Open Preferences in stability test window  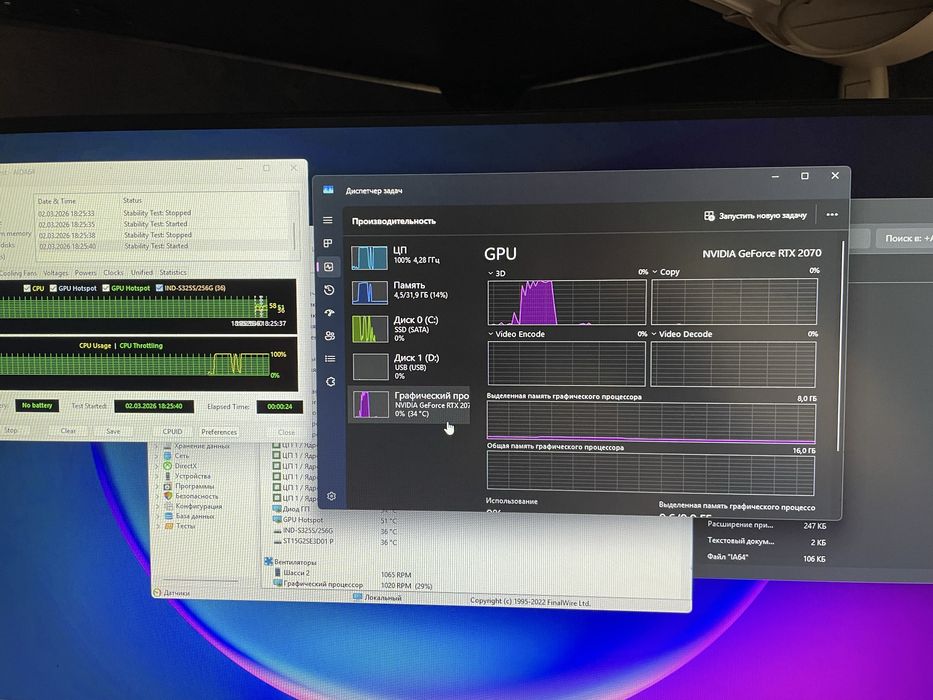pos(219,432)
